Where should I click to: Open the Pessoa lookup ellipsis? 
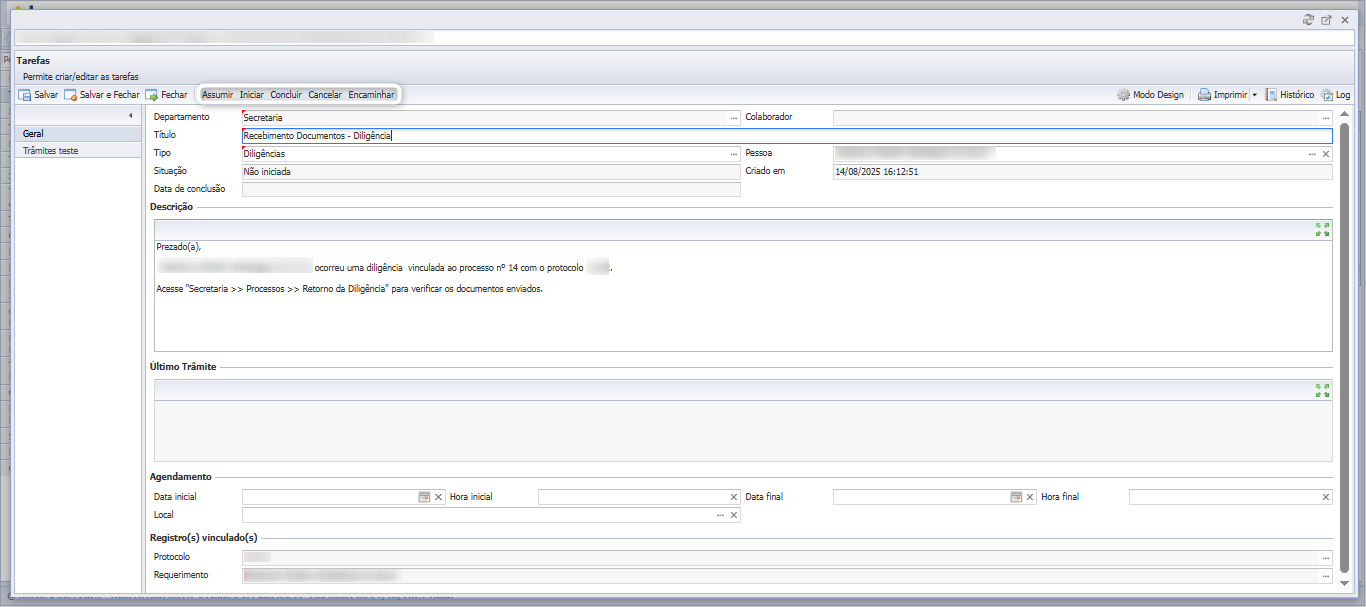pyautogui.click(x=1312, y=154)
